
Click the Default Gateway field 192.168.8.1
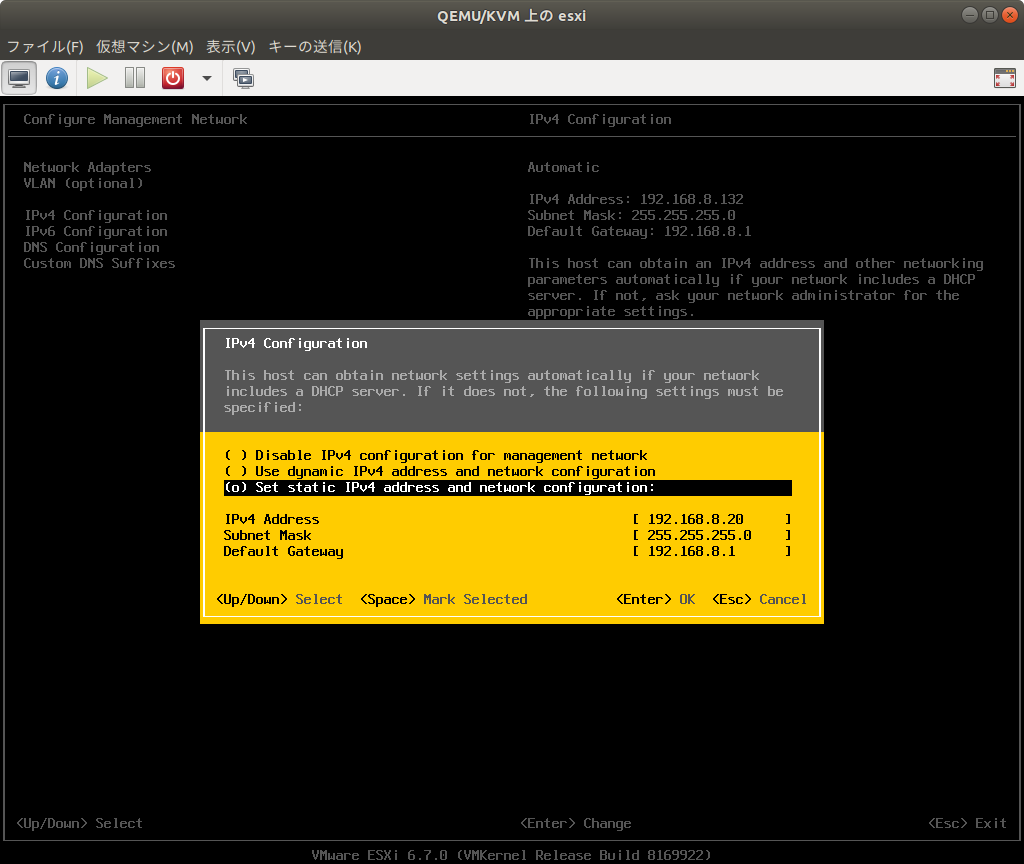(712, 551)
